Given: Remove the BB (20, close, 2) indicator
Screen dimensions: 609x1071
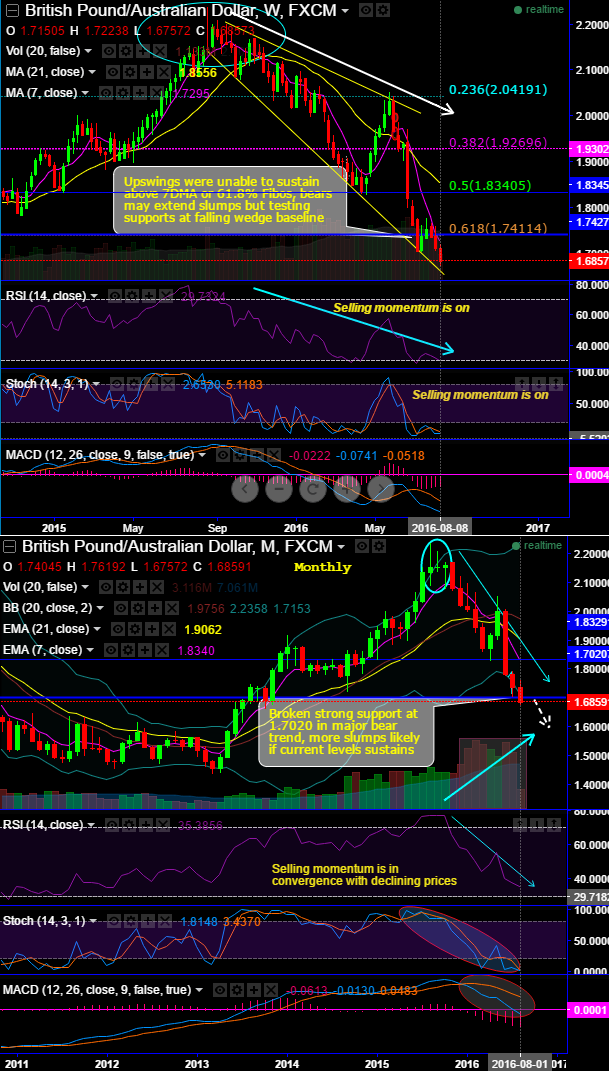Looking at the screenshot, I should click(x=171, y=608).
